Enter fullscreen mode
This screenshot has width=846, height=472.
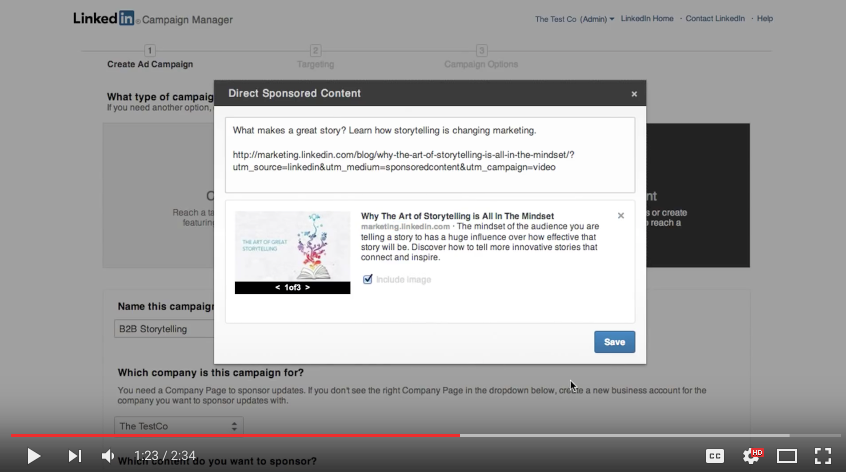pyautogui.click(x=823, y=456)
